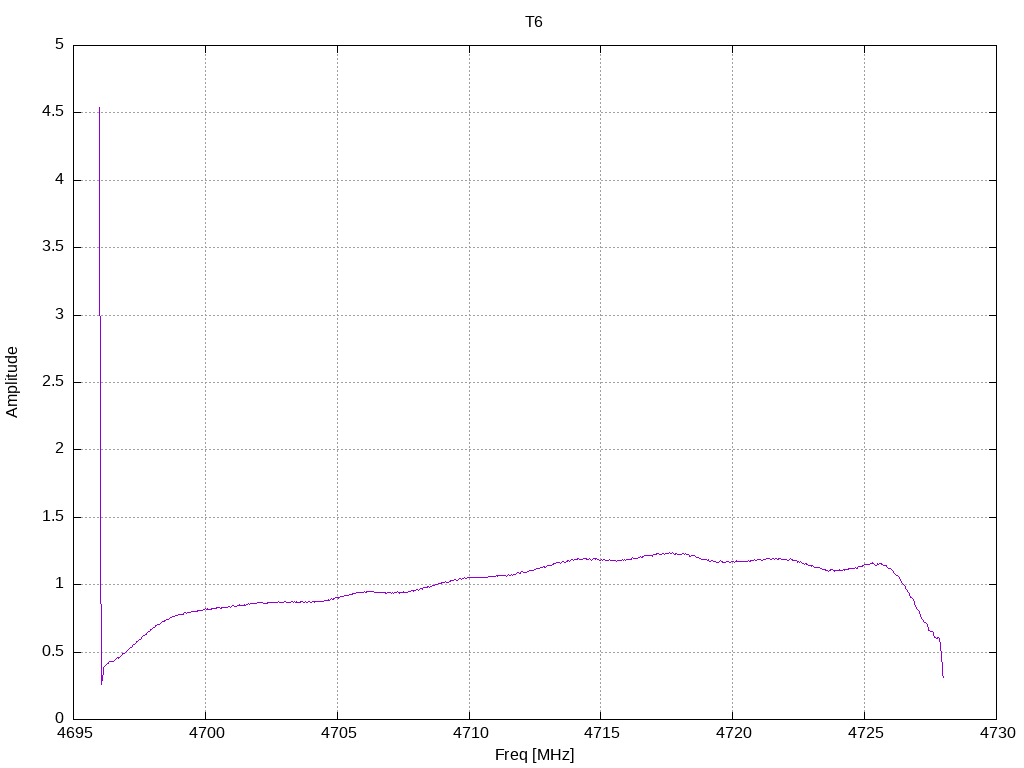Click y-axis tick label 3
Image resolution: width=1024 pixels, height=768 pixels.
[x=59, y=314]
